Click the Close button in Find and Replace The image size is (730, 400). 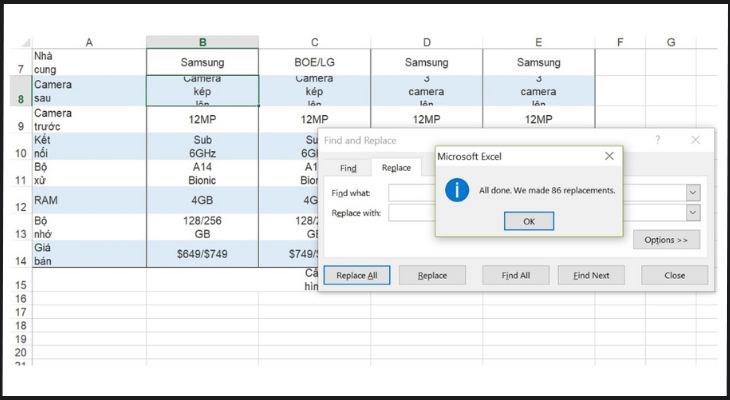tap(674, 275)
